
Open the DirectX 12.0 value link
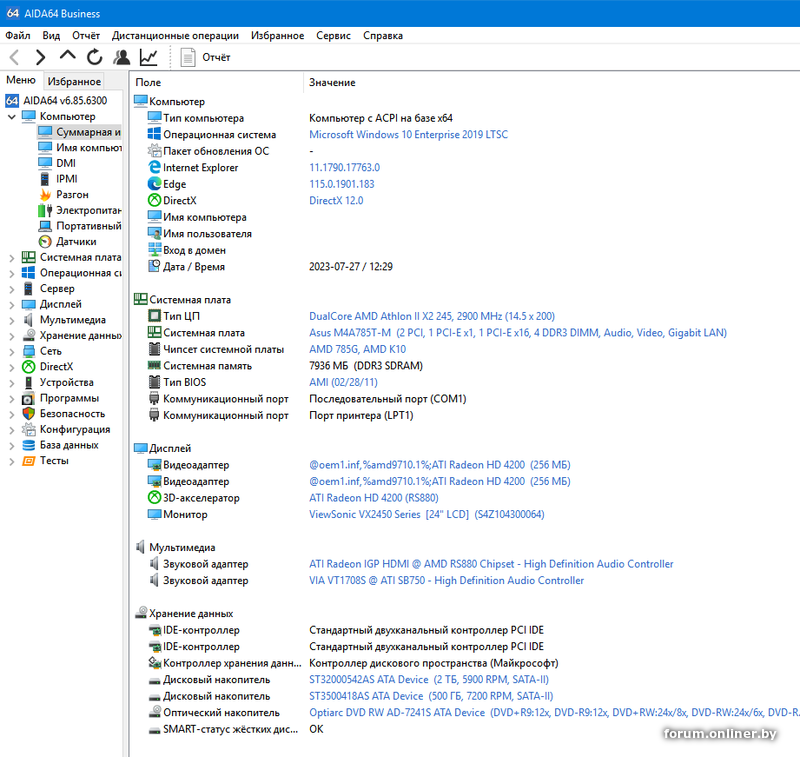pyautogui.click(x=336, y=200)
